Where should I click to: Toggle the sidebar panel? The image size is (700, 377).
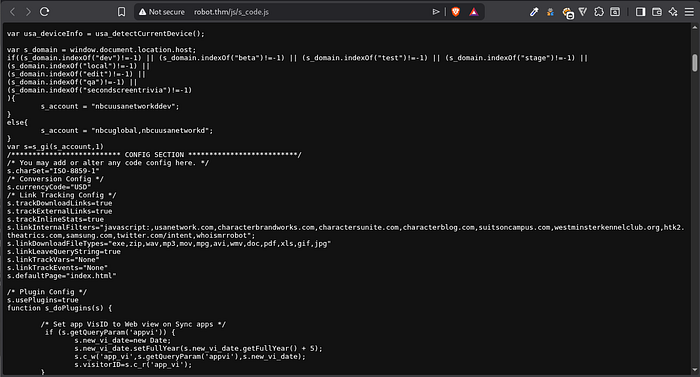click(640, 12)
